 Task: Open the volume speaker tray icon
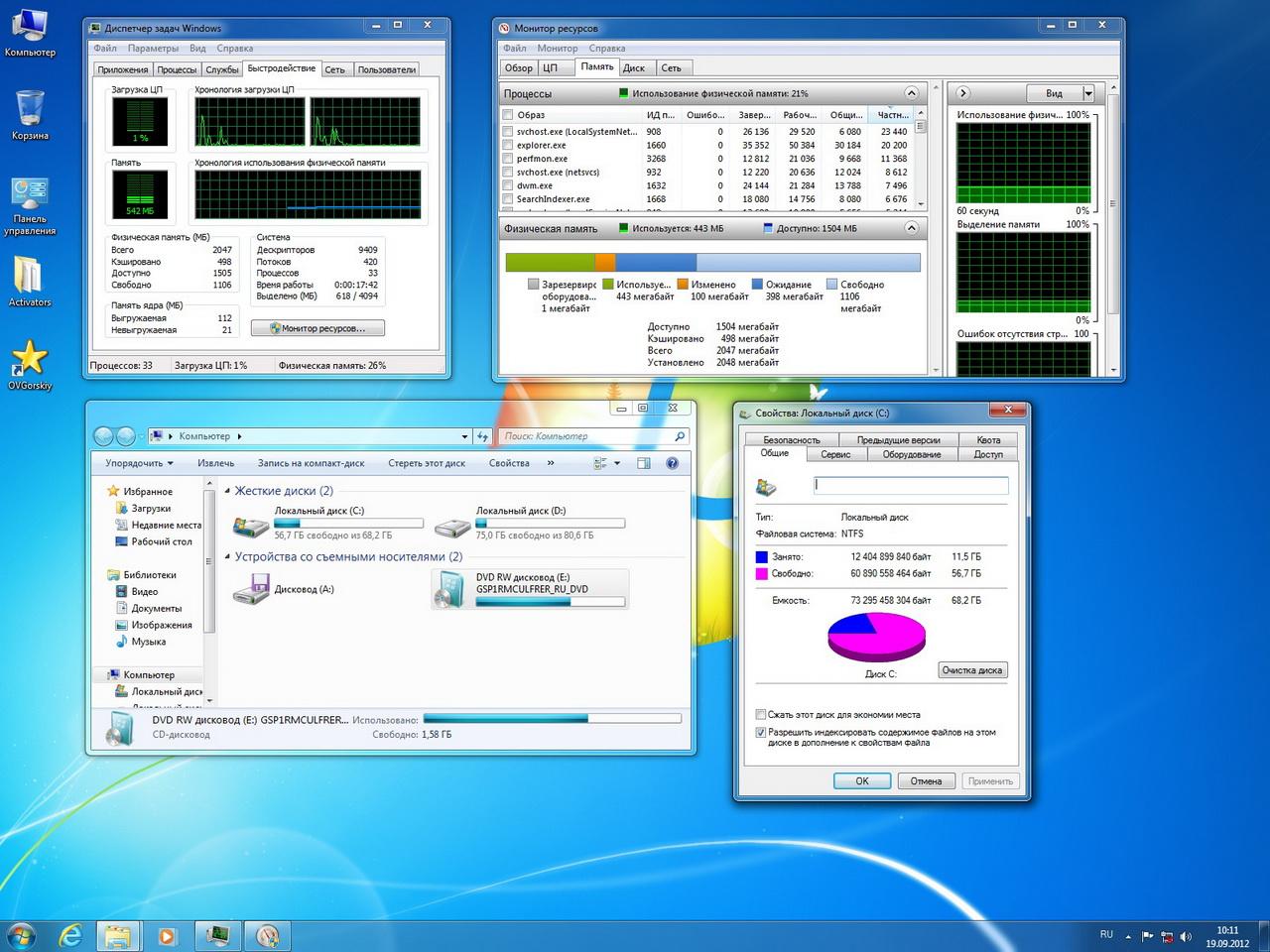pos(1186,936)
